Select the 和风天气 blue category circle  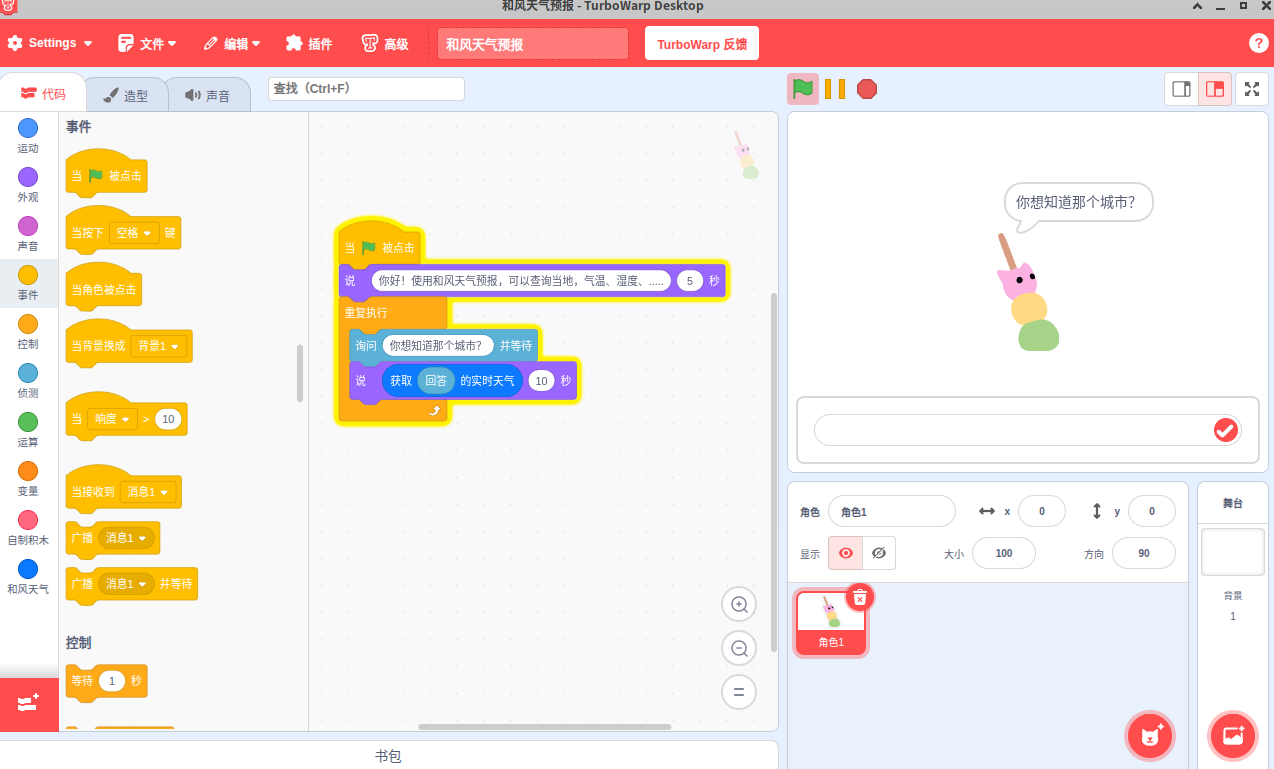tap(28, 569)
